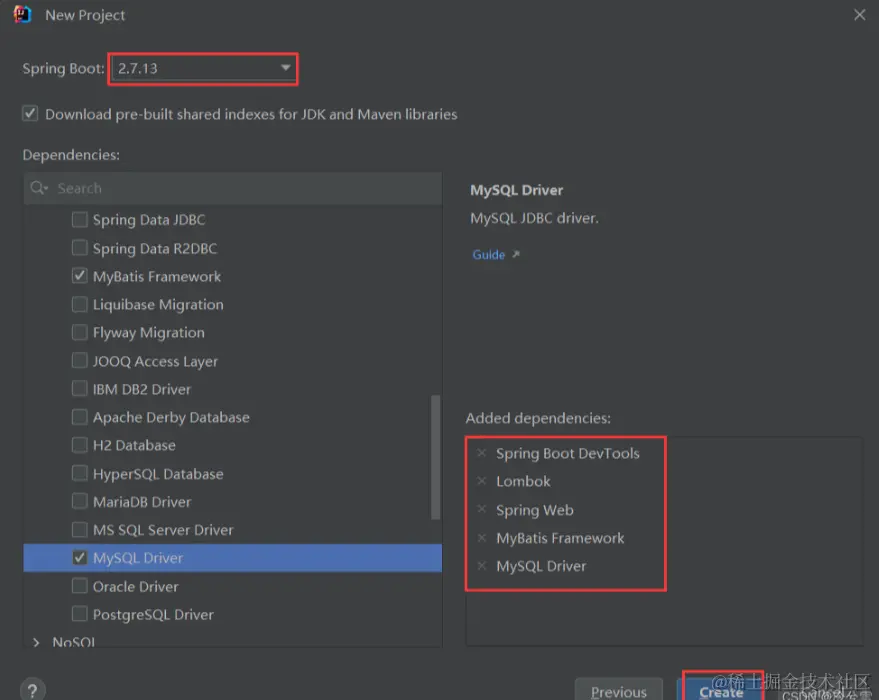Screen dimensions: 879x700
Task: Uncheck the MyBatis Framework checkbox
Action: coord(80,276)
